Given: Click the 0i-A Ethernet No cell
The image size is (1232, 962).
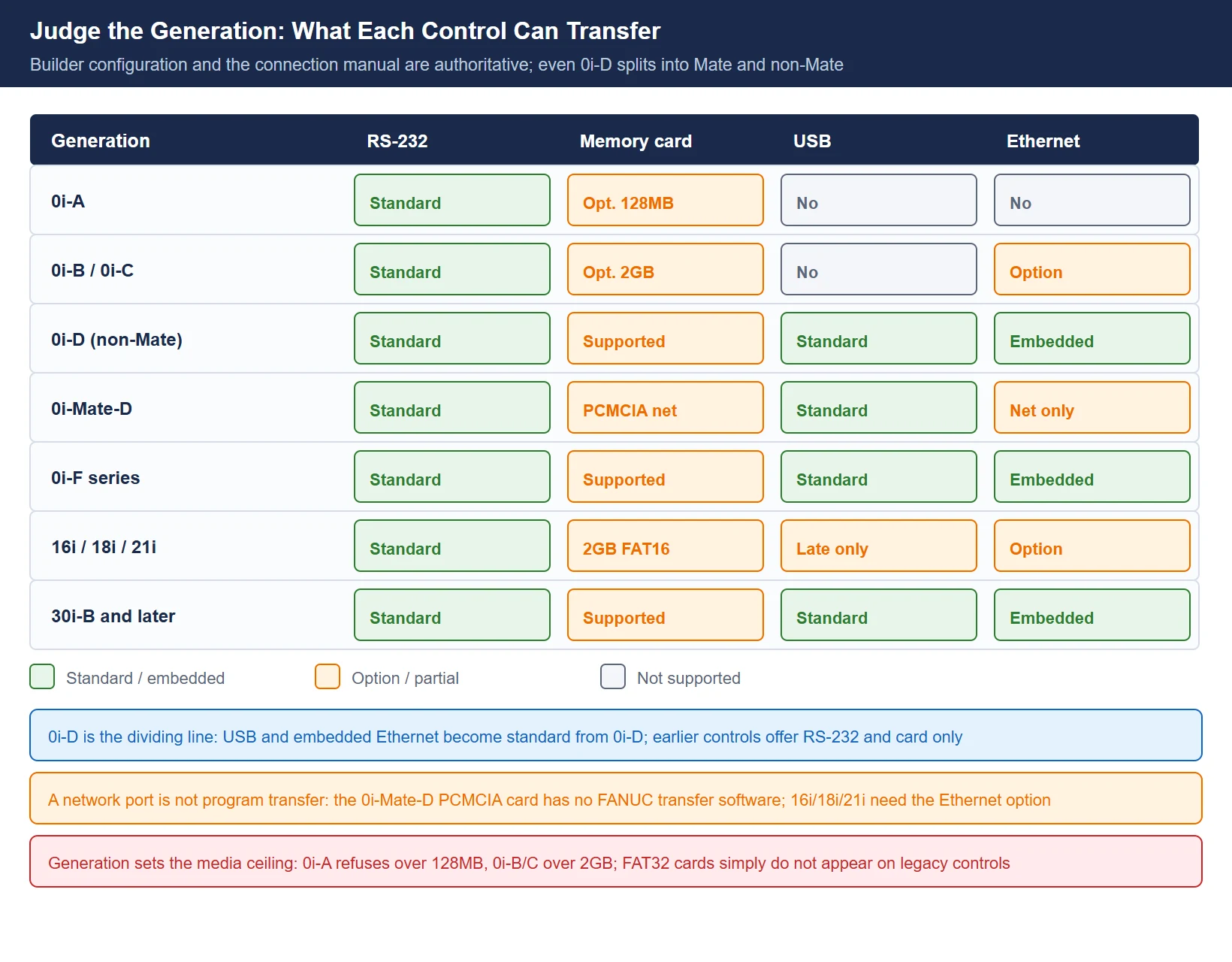Looking at the screenshot, I should [x=1092, y=200].
